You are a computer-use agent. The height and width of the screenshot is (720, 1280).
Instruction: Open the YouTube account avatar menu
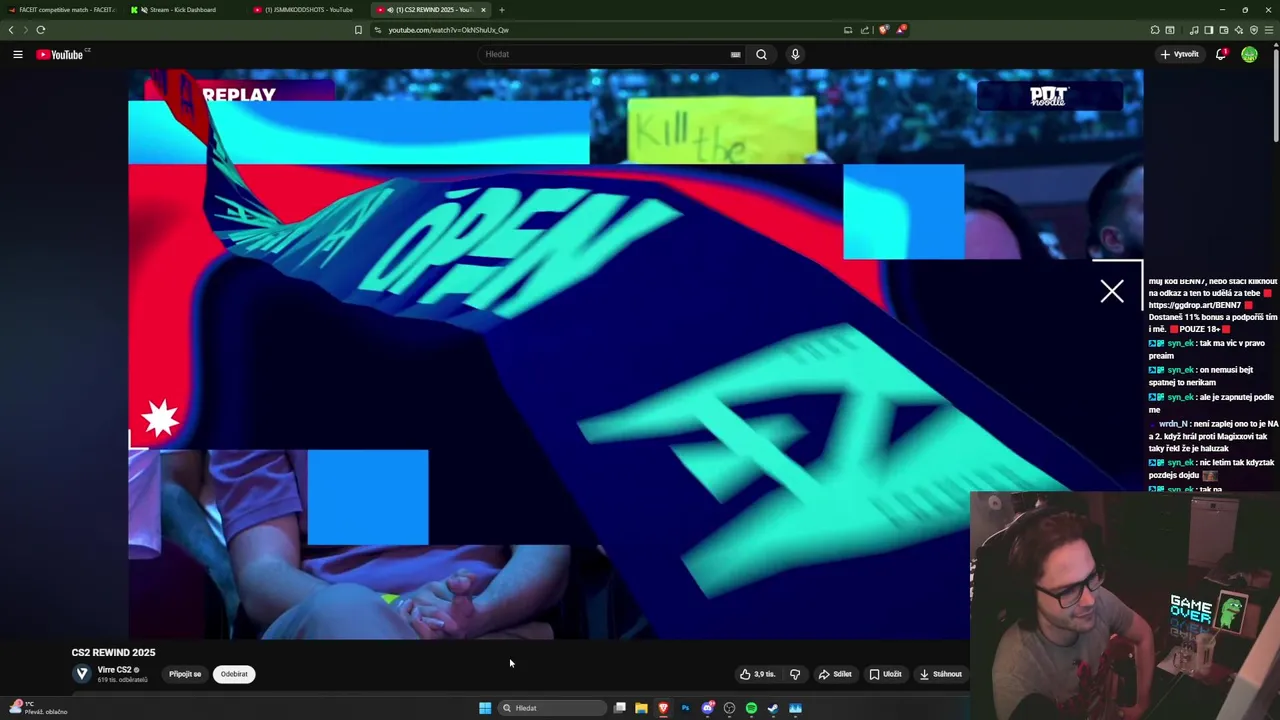(1249, 54)
